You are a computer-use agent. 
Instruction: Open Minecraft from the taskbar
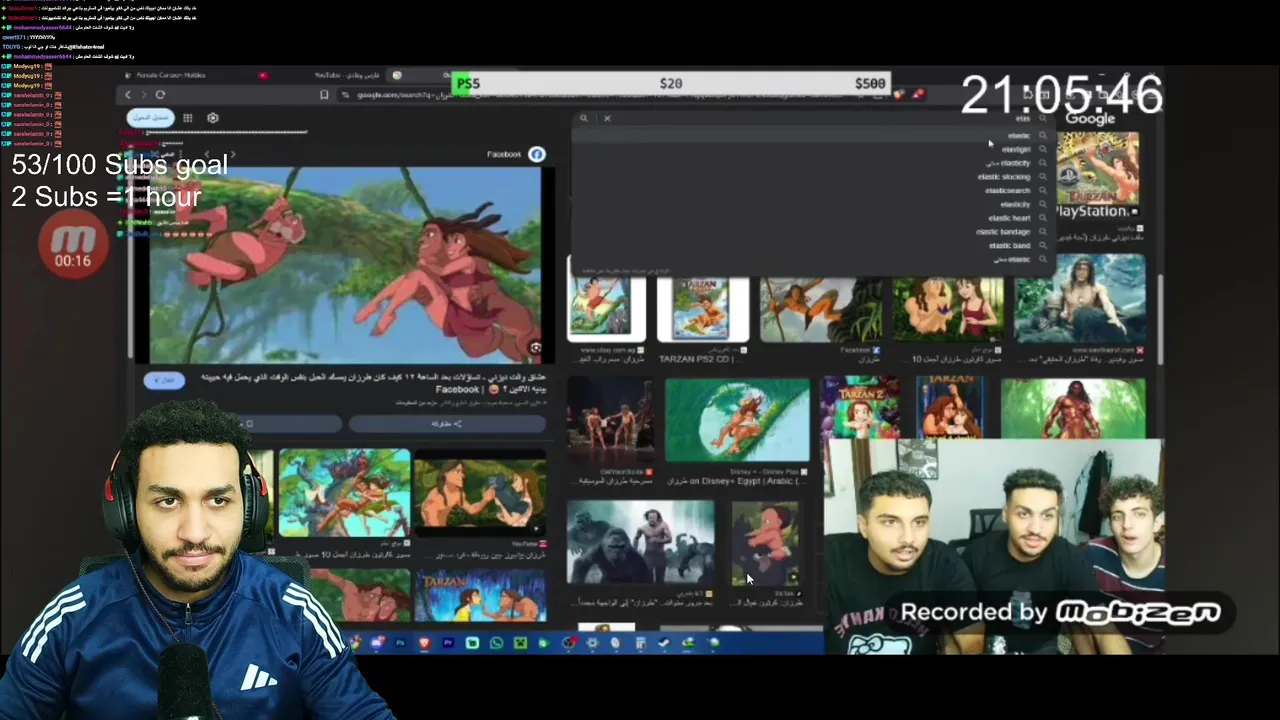click(x=520, y=643)
